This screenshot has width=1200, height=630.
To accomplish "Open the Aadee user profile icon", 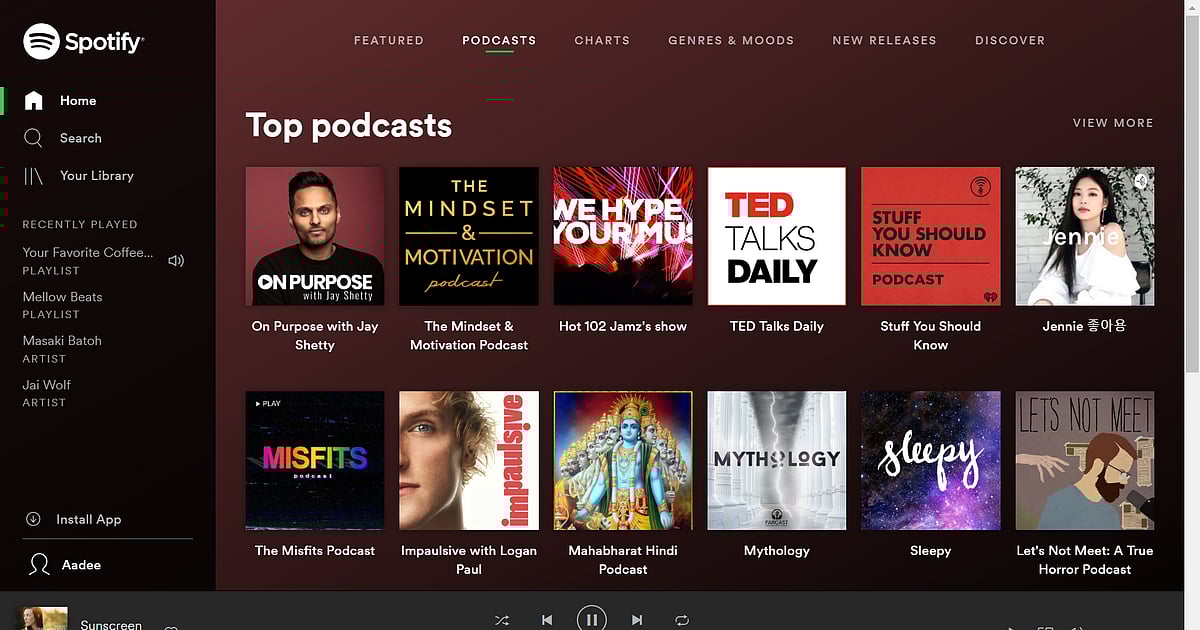I will 39,565.
